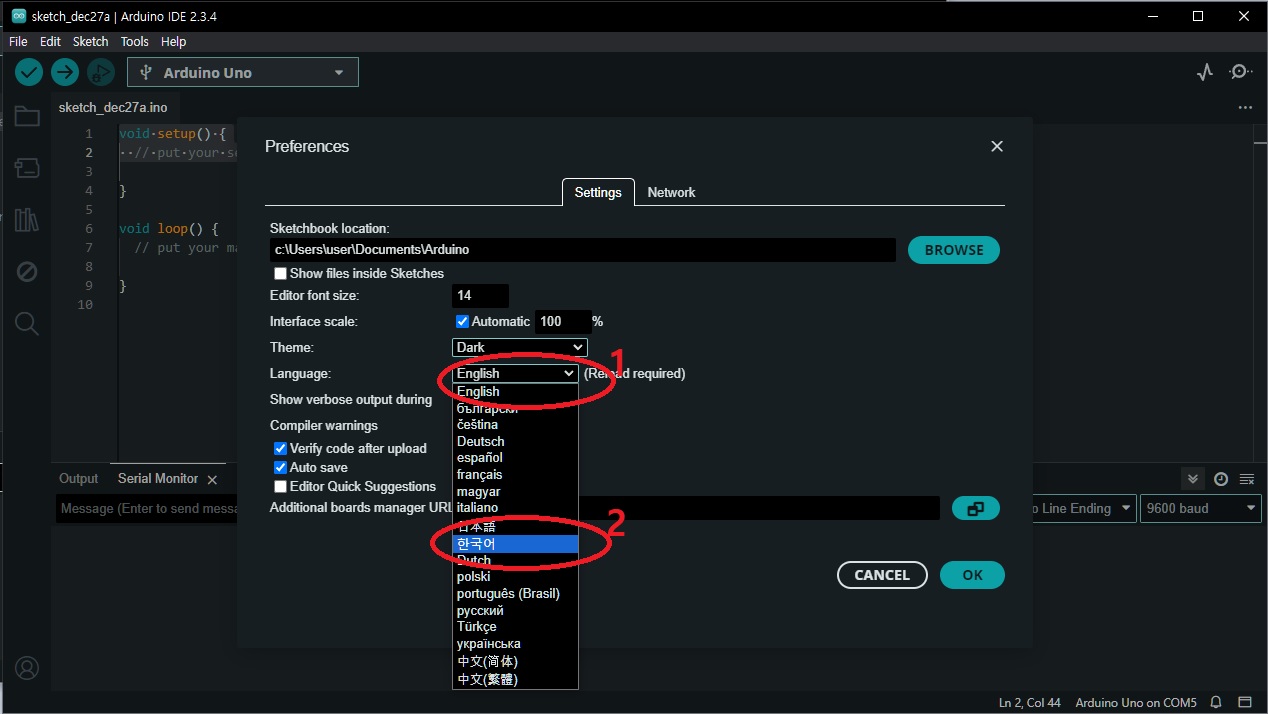Clear output icon in Serial Monitor

click(x=1247, y=479)
